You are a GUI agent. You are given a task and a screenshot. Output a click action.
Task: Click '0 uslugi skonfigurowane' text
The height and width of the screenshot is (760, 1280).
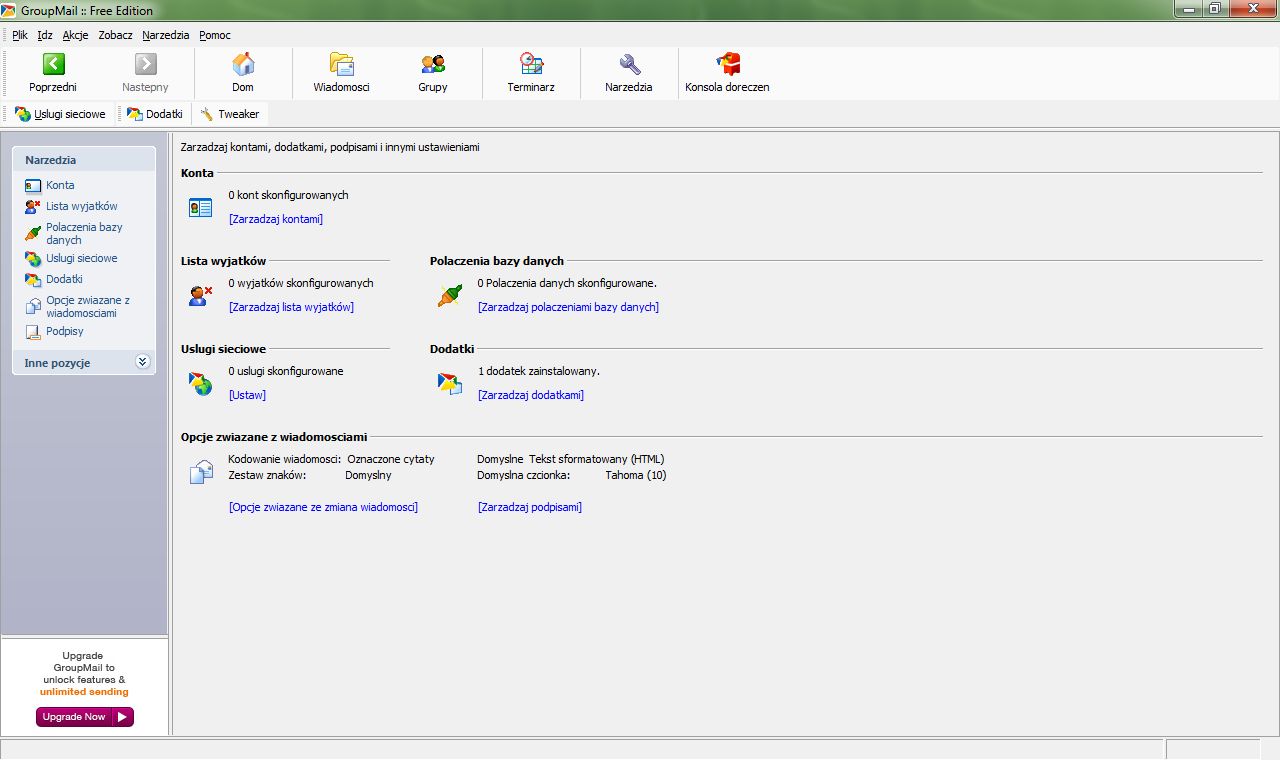point(286,371)
